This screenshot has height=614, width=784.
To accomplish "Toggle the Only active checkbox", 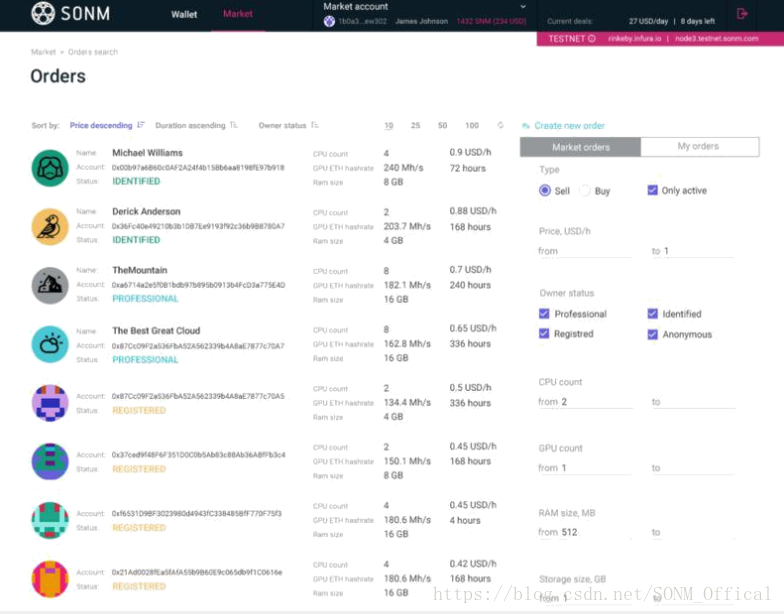I will (652, 190).
